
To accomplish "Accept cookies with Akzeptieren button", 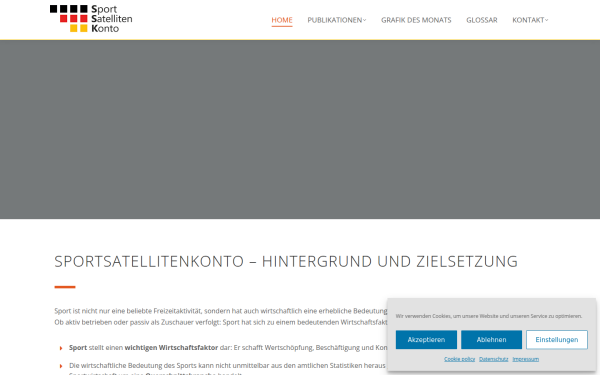I will 426,339.
